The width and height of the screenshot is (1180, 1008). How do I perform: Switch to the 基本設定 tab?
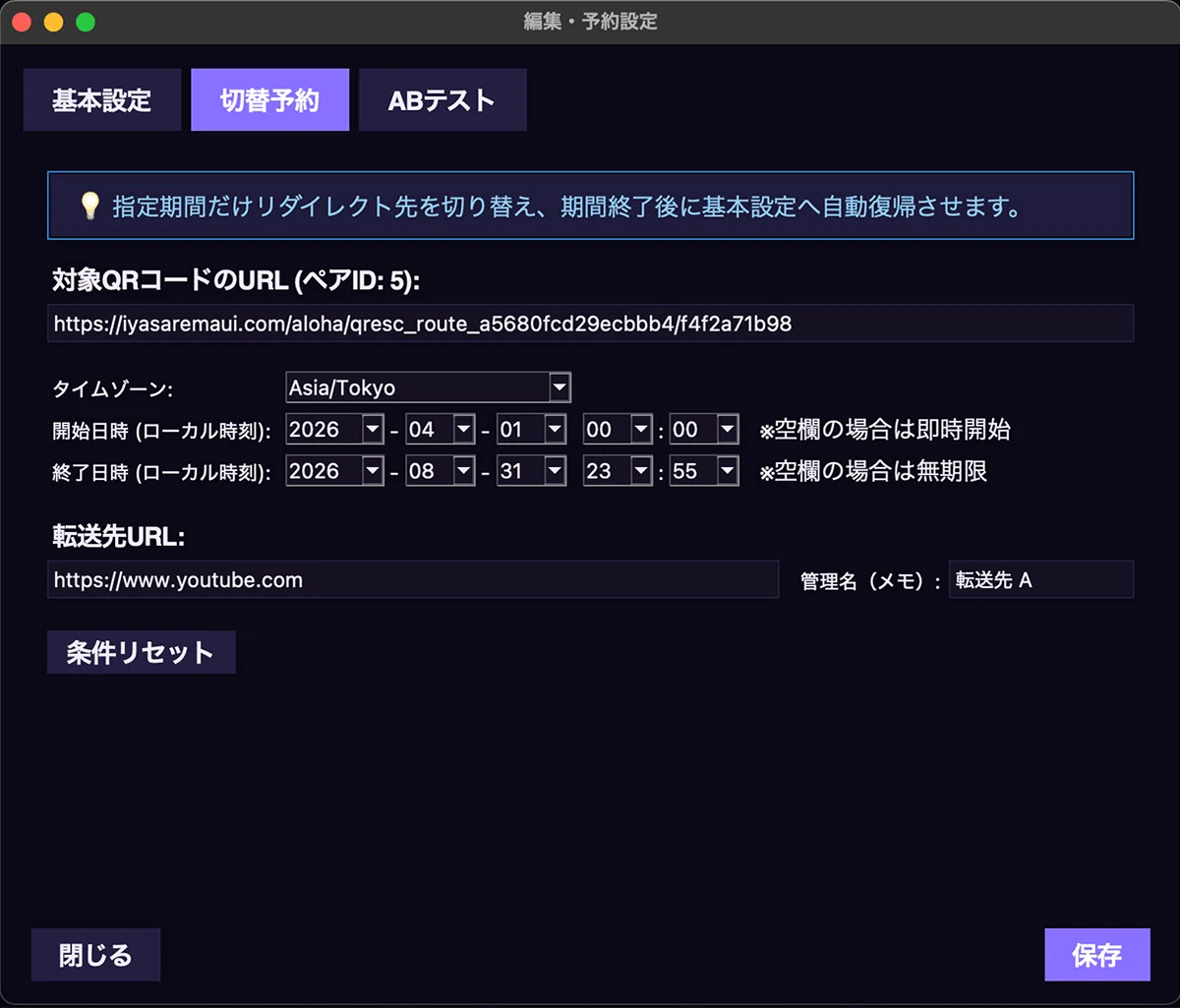pyautogui.click(x=102, y=99)
